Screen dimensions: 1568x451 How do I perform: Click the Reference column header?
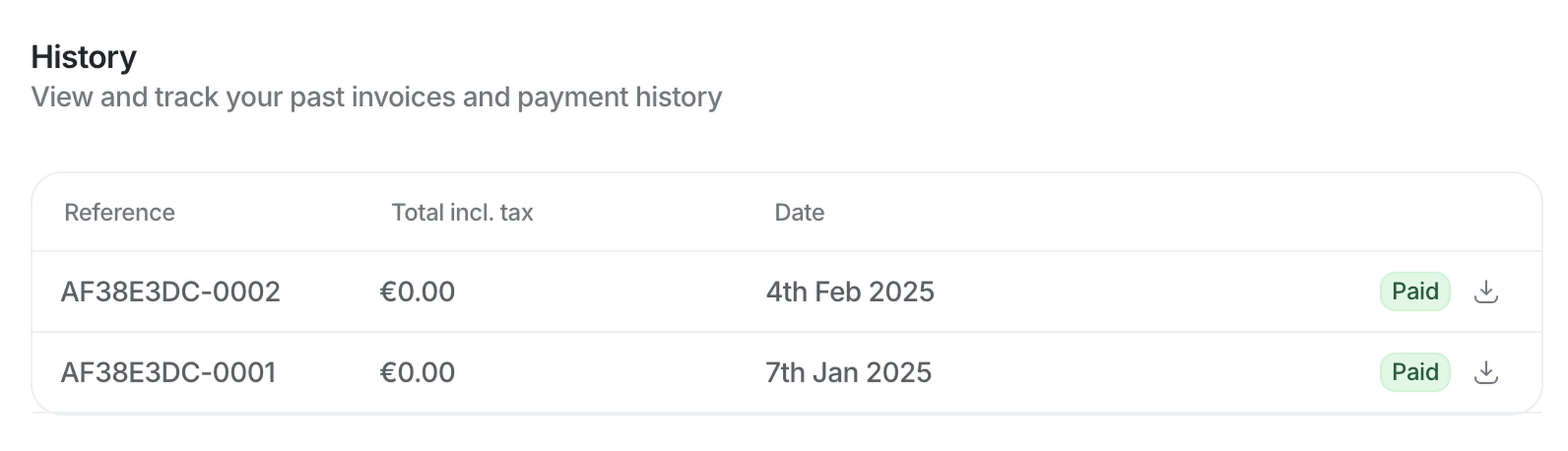point(119,212)
